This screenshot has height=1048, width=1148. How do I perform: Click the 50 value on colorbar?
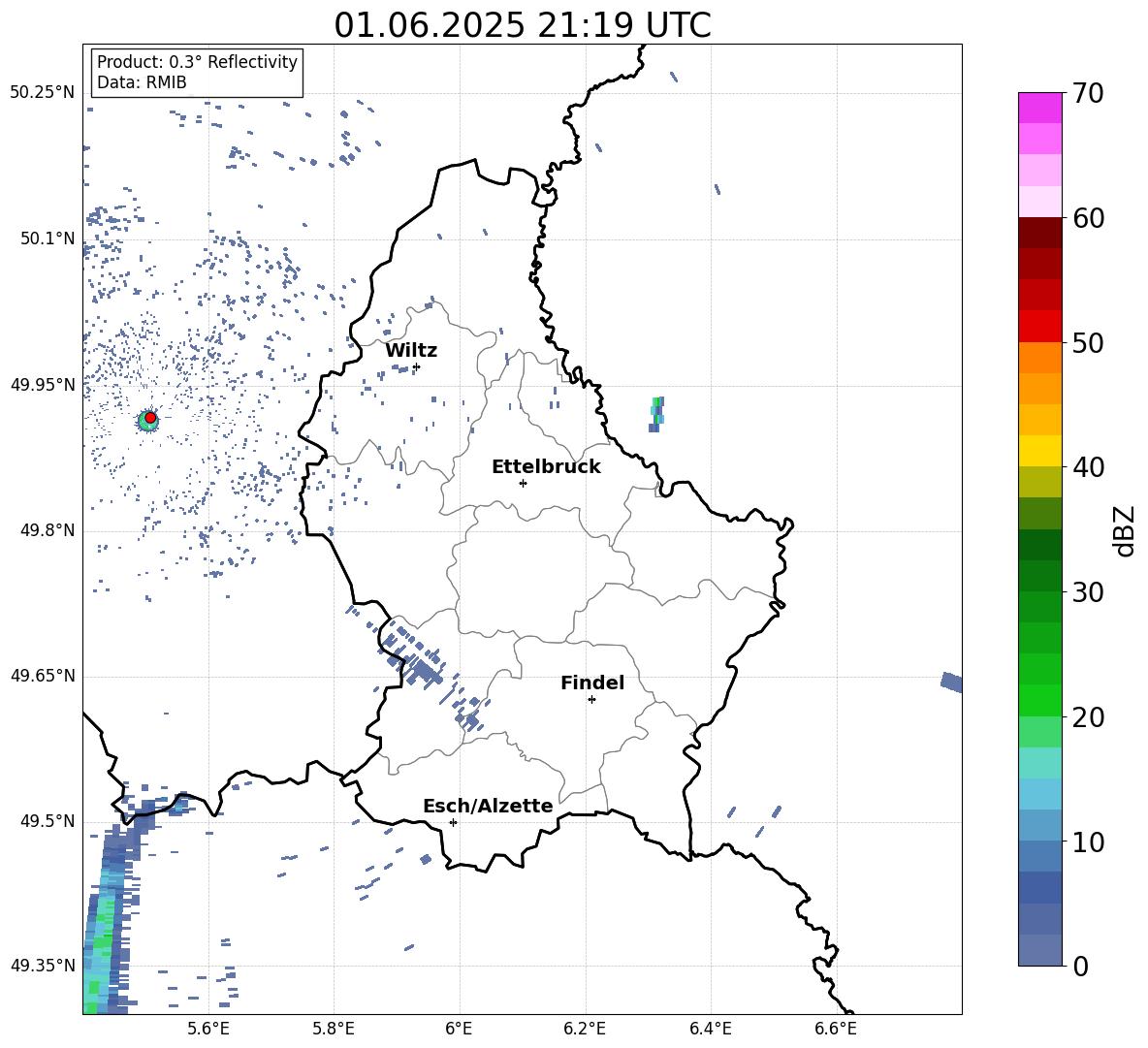click(x=1088, y=343)
